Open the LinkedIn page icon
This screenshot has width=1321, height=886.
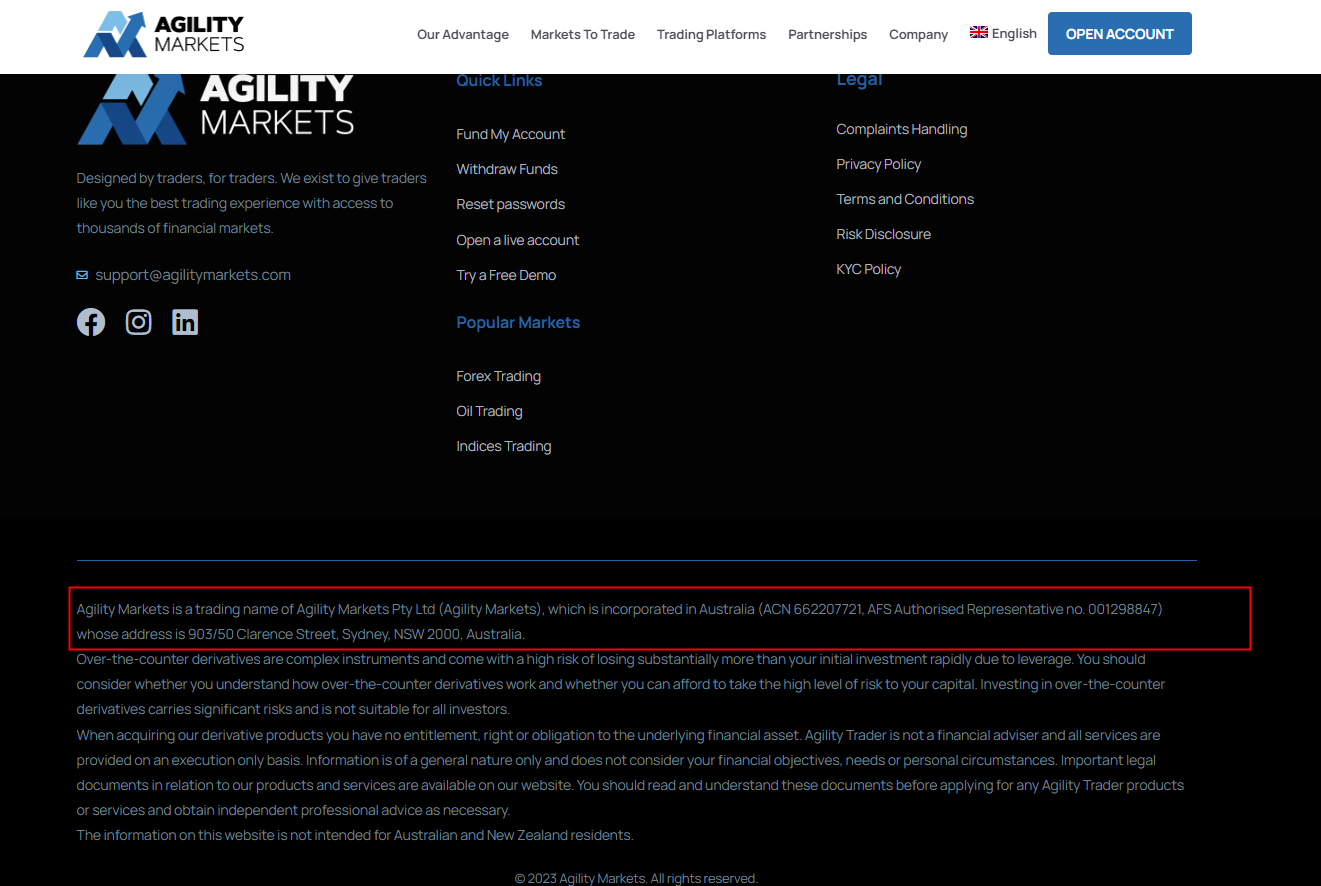[185, 322]
